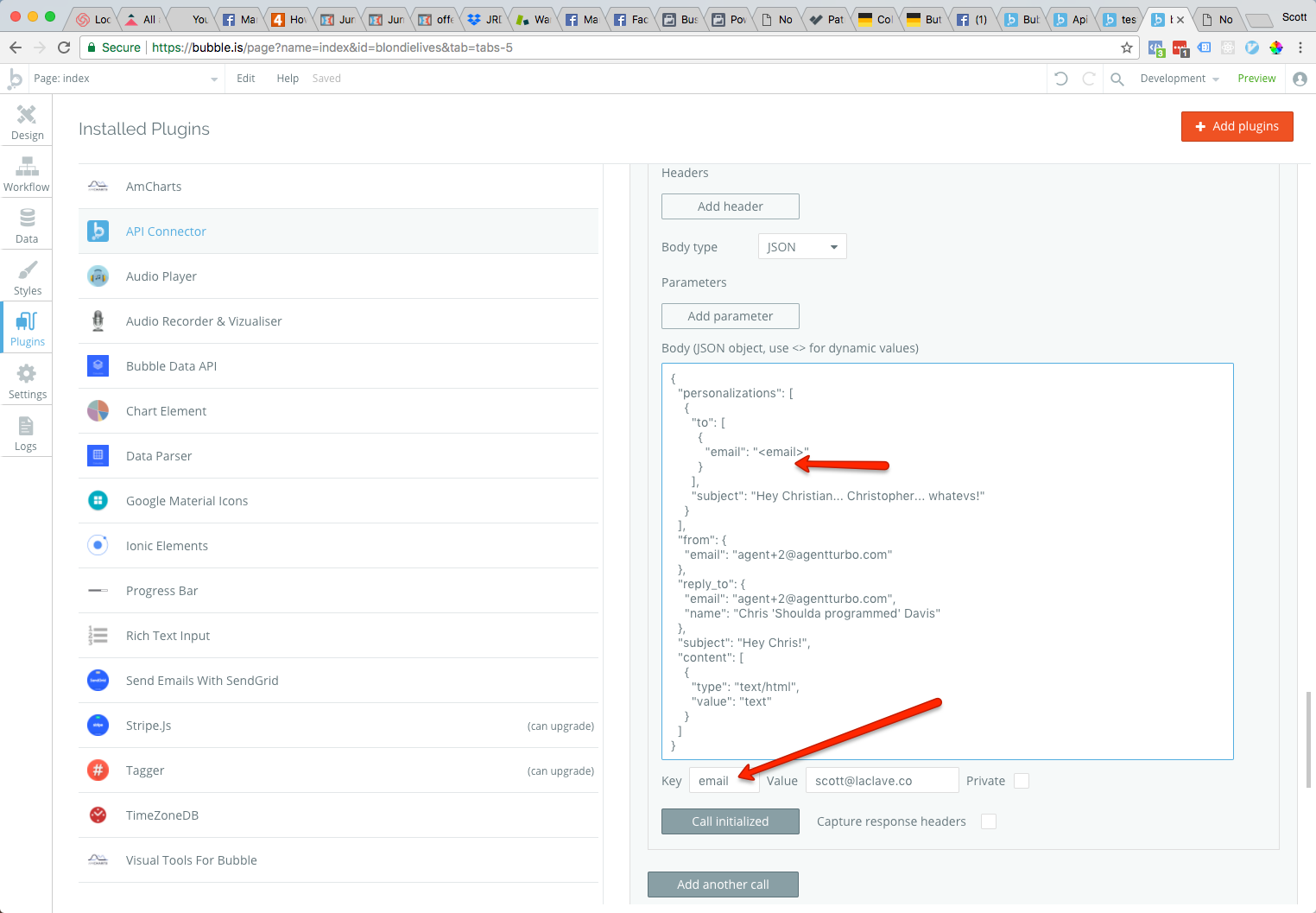Click the Add header button
The height and width of the screenshot is (913, 1316).
point(731,206)
